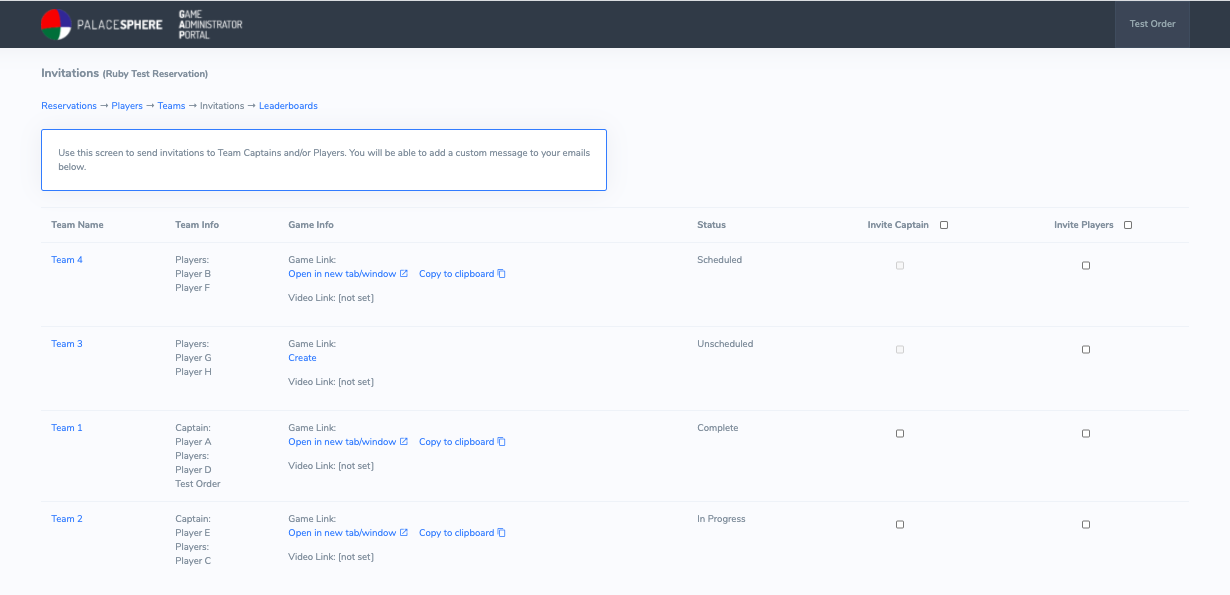The image size is (1230, 595).
Task: Click the copy clipboard icon for Team 4
Action: click(502, 274)
